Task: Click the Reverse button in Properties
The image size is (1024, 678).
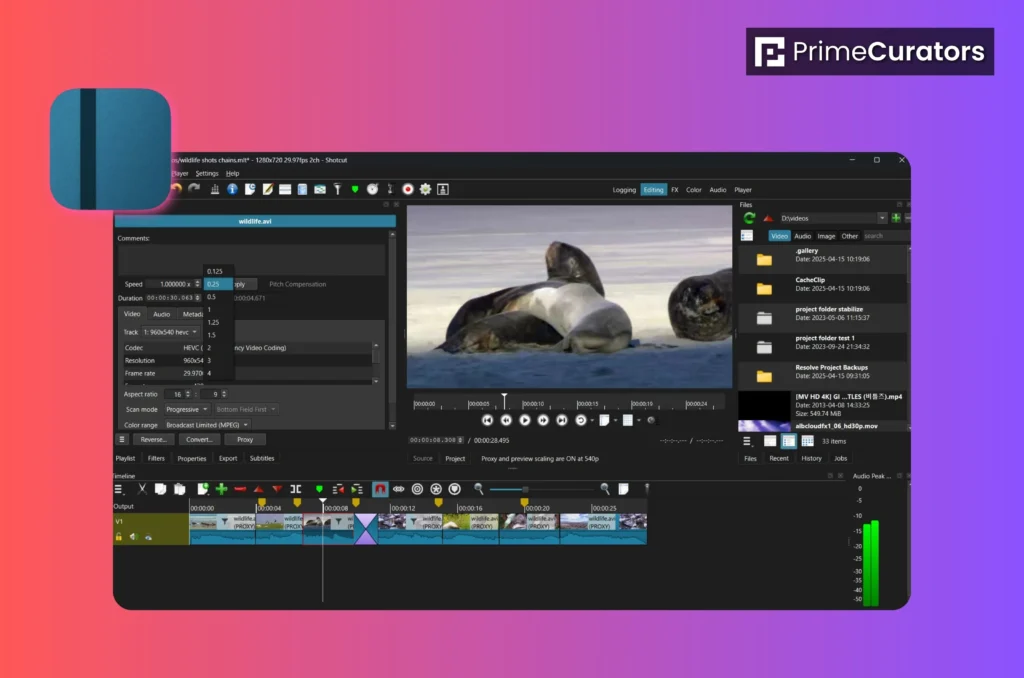Action: tap(152, 439)
